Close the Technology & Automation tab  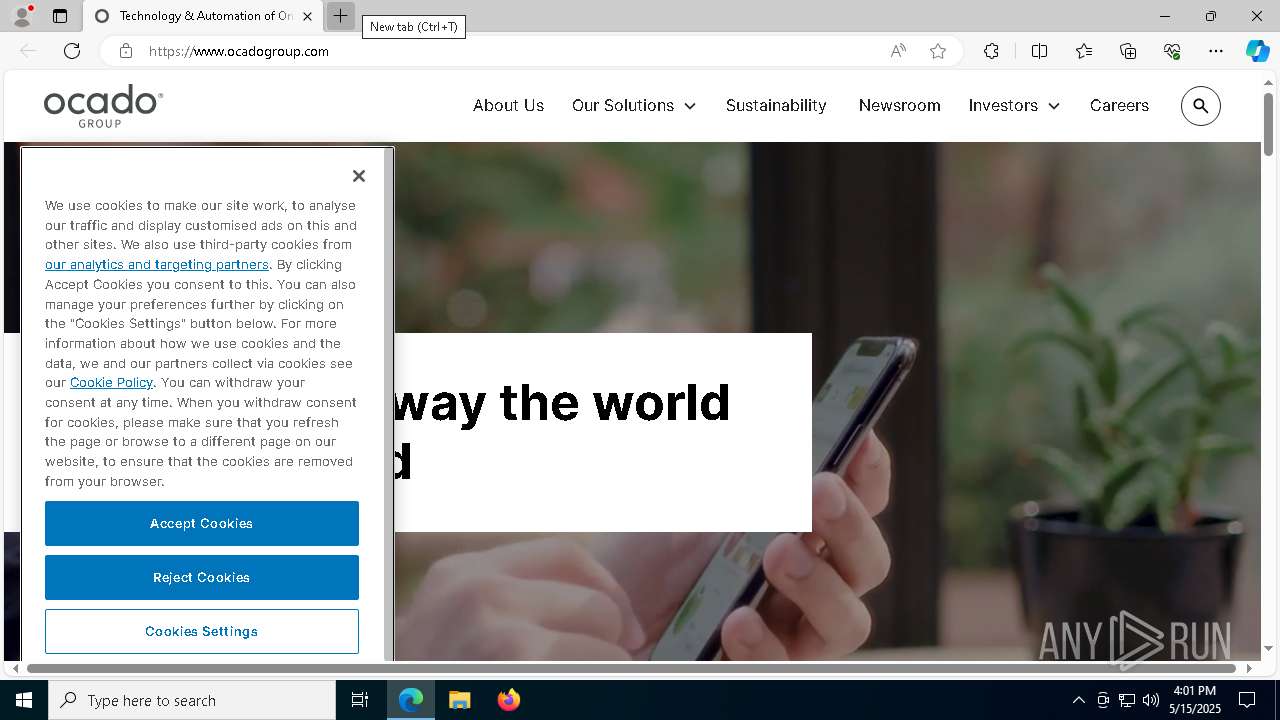[307, 16]
